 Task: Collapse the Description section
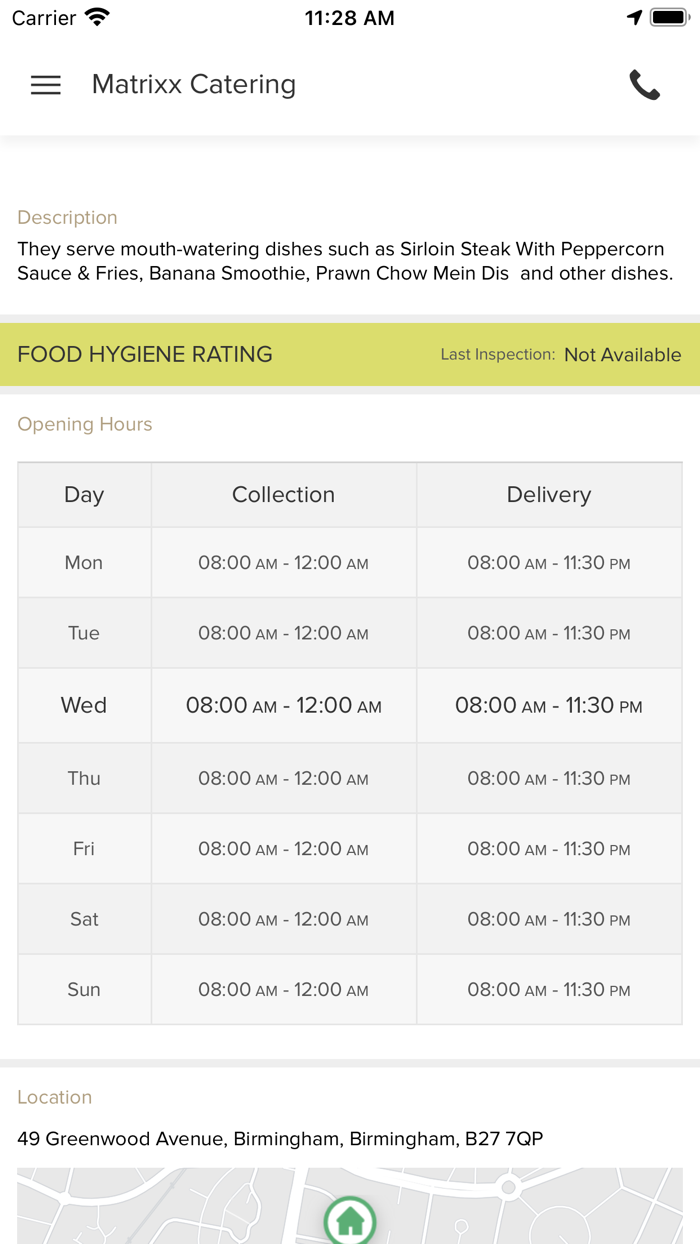(x=67, y=217)
